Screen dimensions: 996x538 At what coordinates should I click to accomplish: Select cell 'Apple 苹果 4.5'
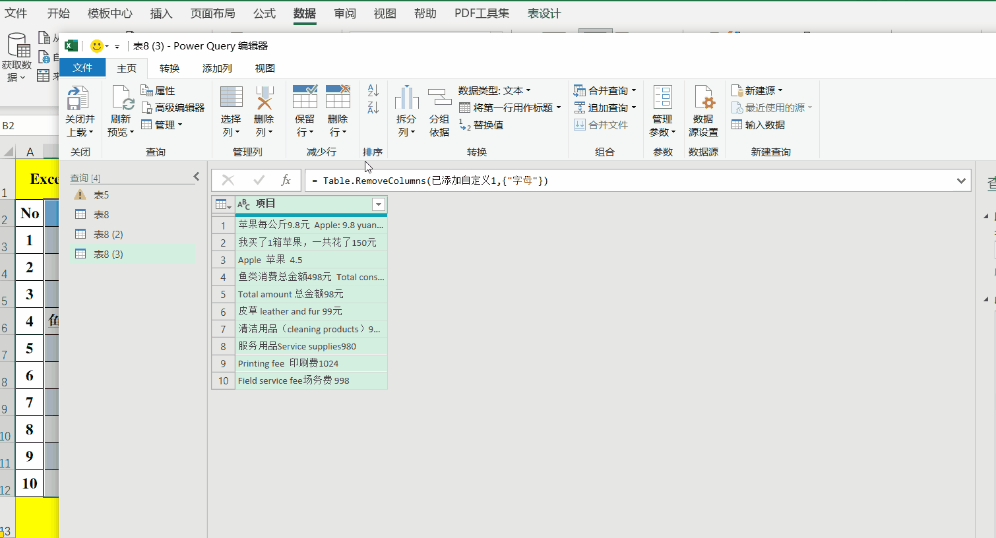click(311, 259)
